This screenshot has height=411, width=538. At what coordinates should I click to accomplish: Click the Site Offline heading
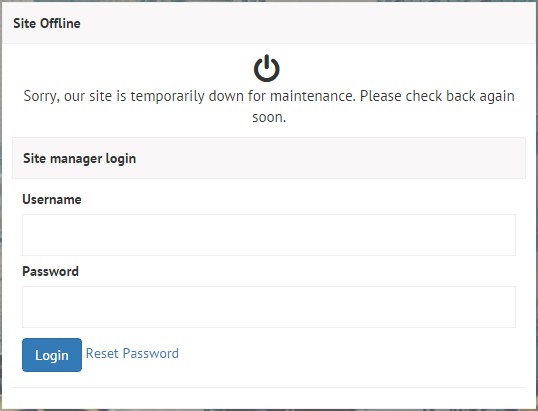tap(47, 23)
